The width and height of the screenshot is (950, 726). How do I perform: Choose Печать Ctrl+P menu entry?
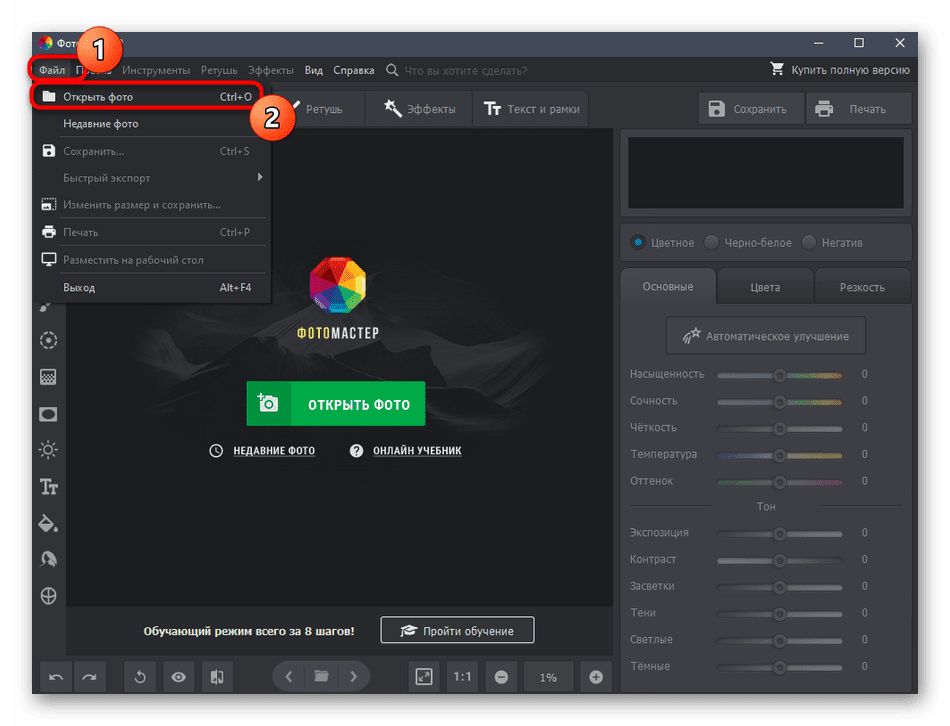[x=151, y=232]
